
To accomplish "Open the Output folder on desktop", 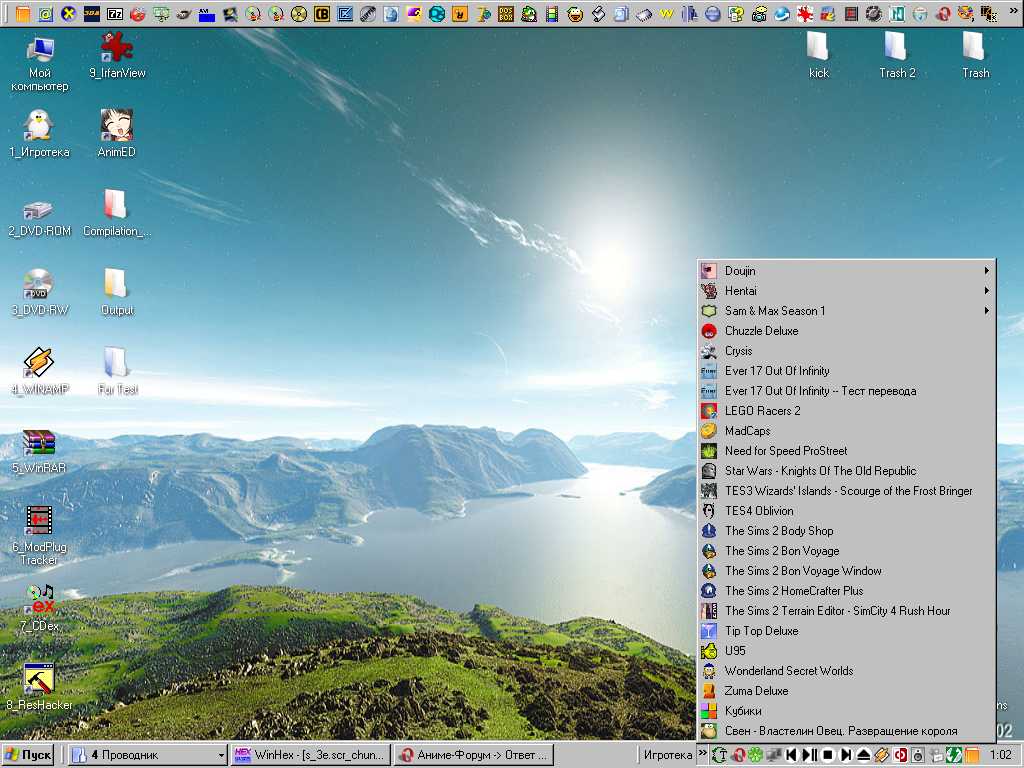I will pos(116,293).
